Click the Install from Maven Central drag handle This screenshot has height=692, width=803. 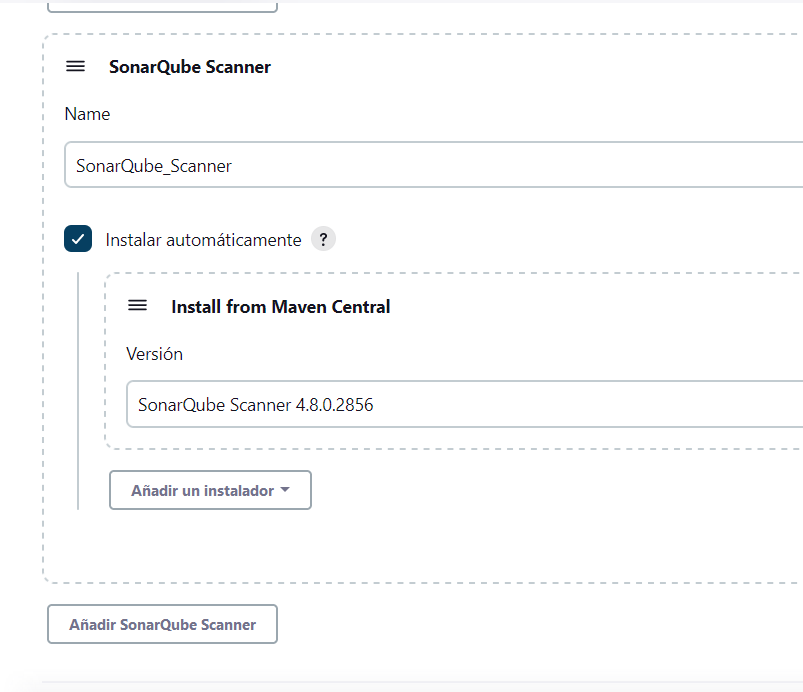click(x=137, y=306)
